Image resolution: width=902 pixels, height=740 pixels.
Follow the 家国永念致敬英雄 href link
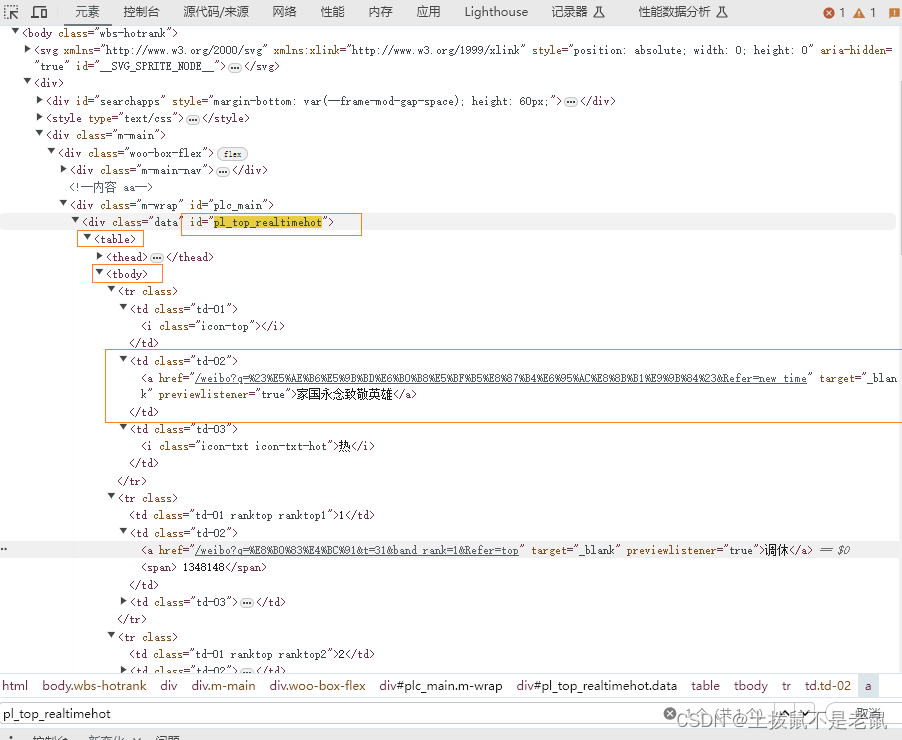(500, 379)
